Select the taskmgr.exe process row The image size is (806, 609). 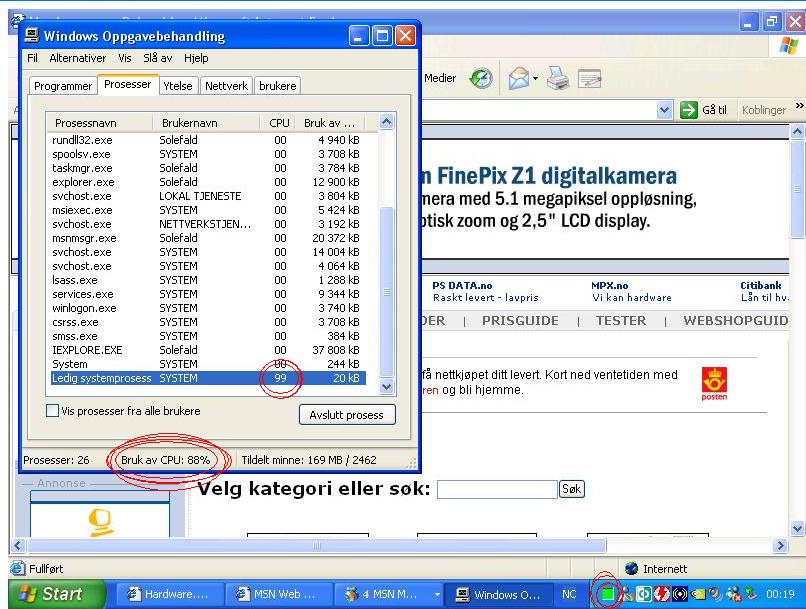point(207,168)
